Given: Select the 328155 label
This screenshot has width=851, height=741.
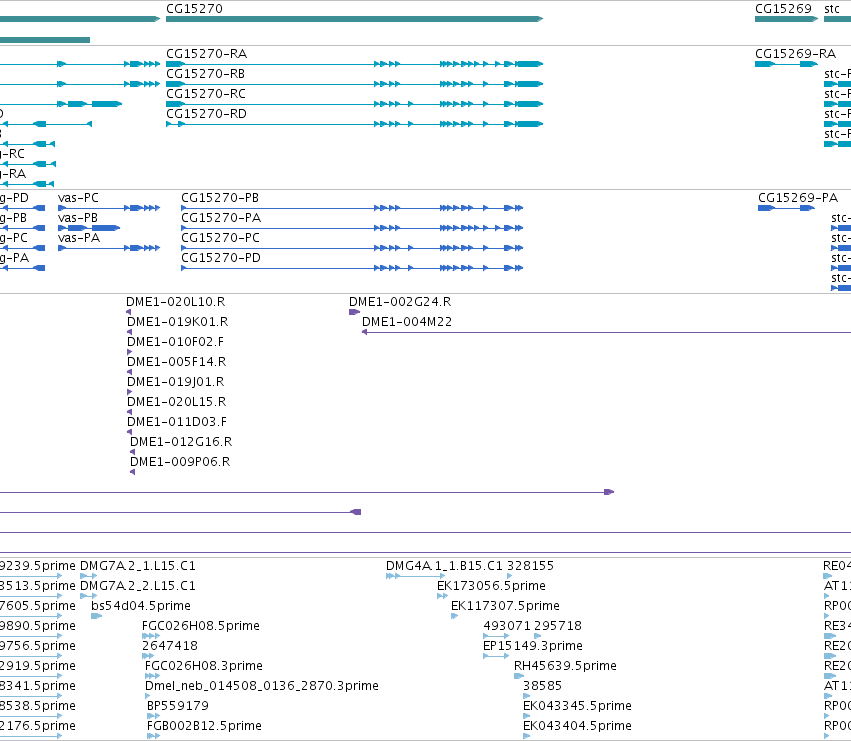Looking at the screenshot, I should [x=530, y=566].
